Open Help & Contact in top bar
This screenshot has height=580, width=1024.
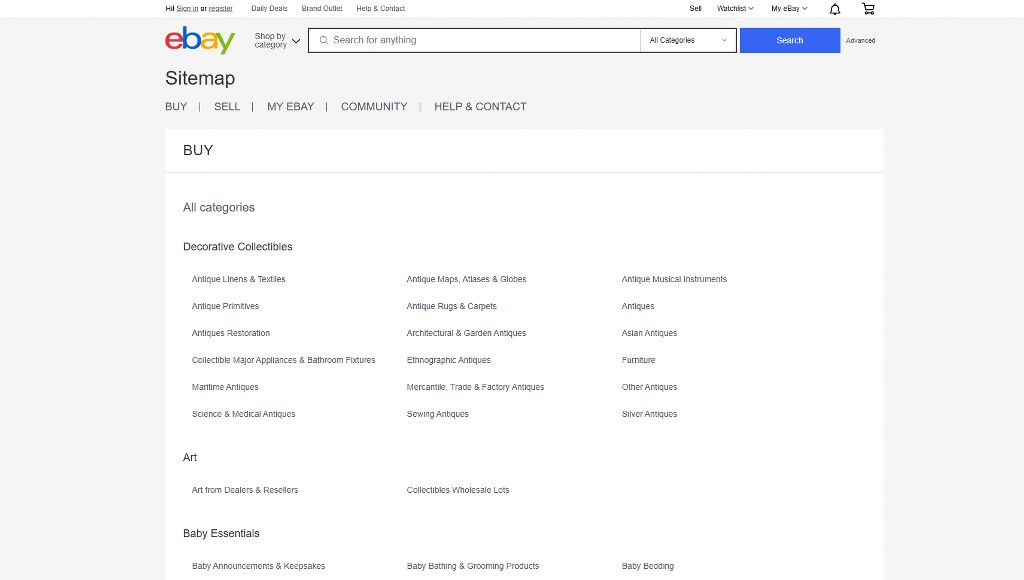pyautogui.click(x=381, y=8)
